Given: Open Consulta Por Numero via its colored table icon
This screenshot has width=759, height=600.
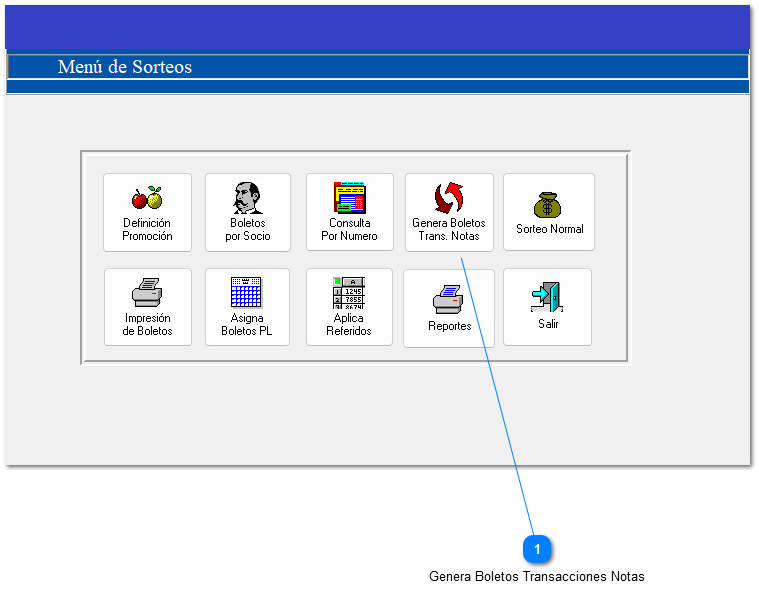Looking at the screenshot, I should 349,198.
